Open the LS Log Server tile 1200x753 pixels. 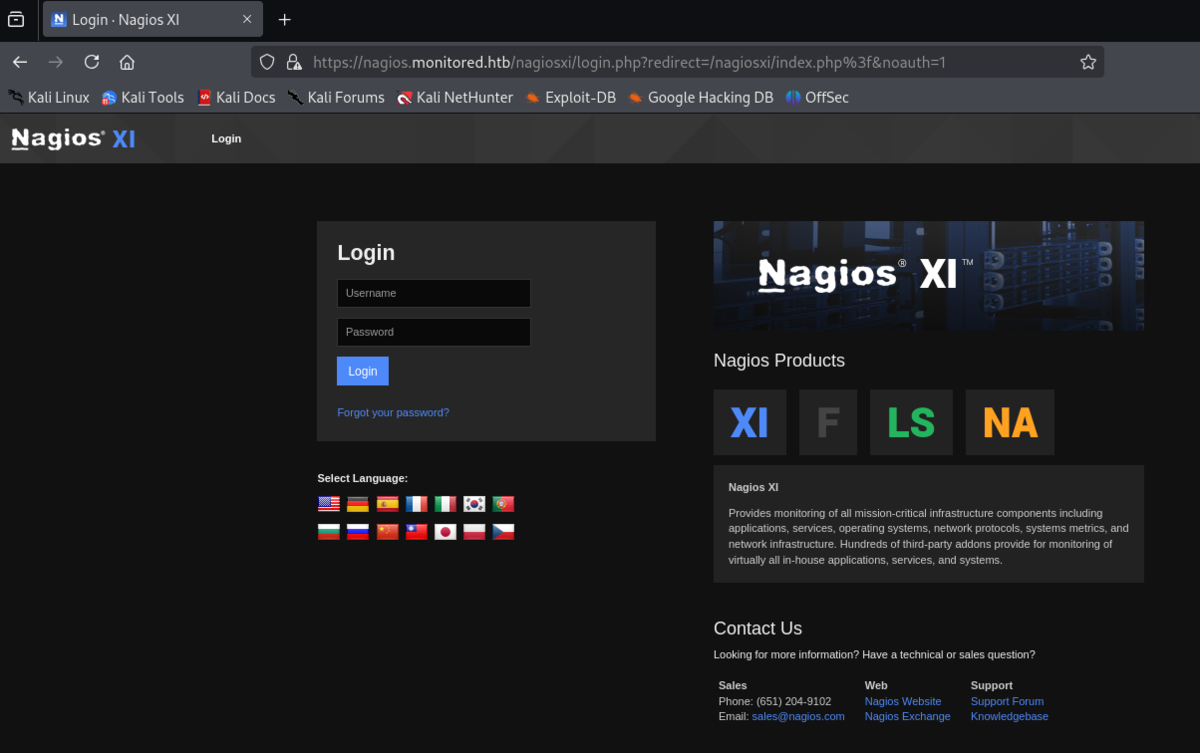click(911, 422)
